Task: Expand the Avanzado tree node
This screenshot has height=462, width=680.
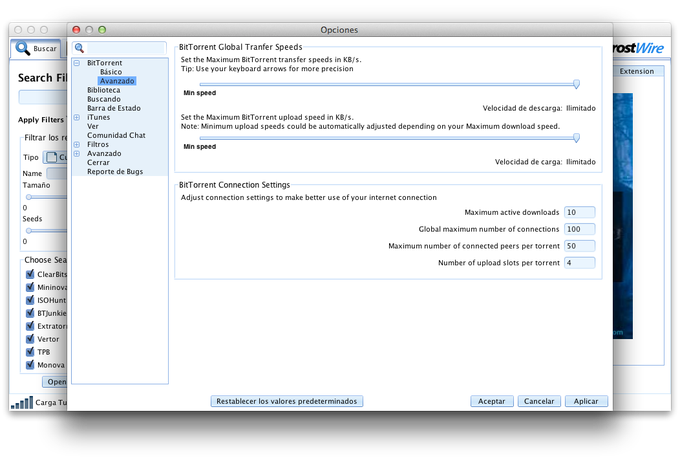Action: pos(77,154)
